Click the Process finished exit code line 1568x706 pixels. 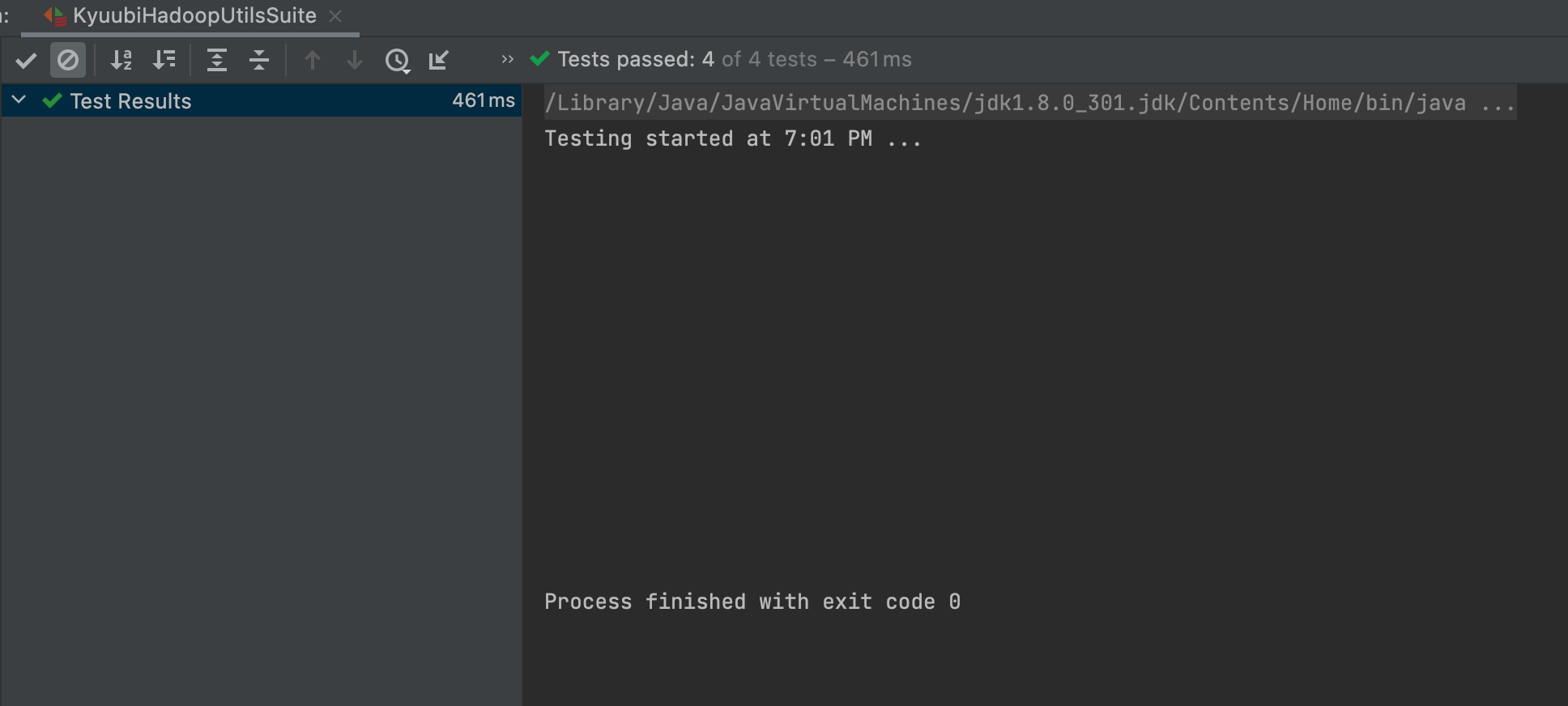752,602
